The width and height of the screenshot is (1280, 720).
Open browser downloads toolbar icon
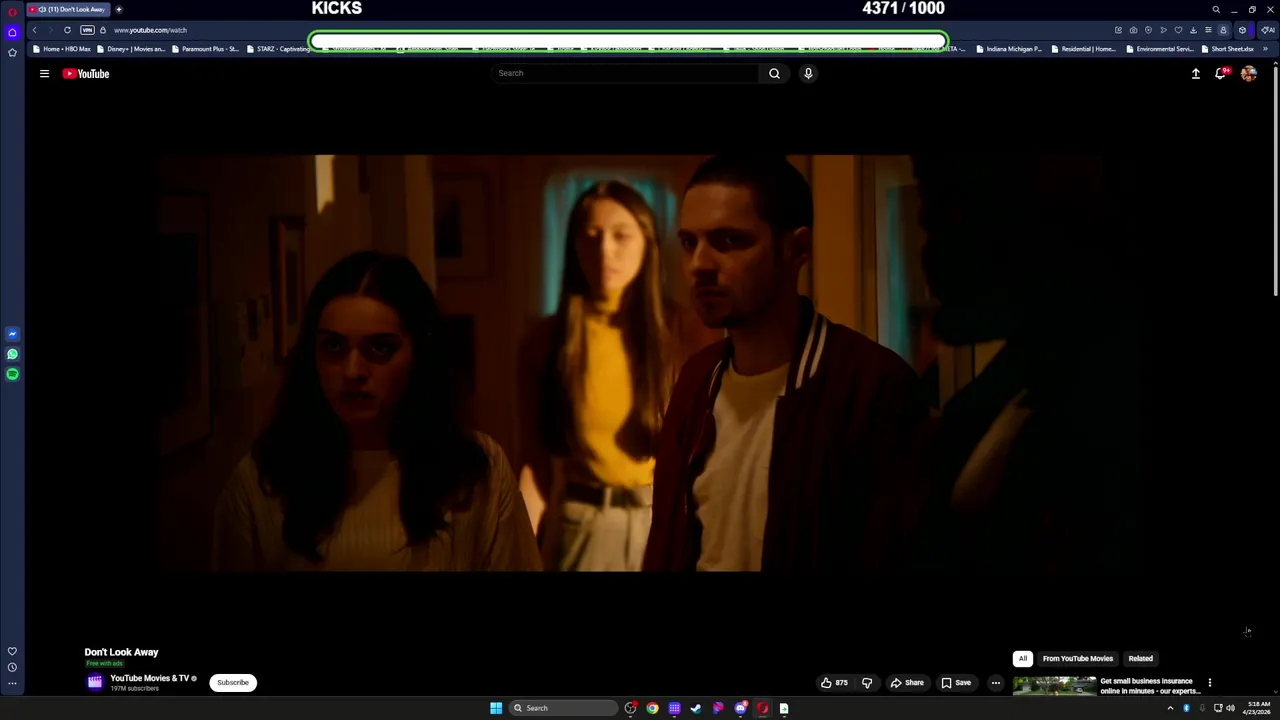coord(1193,30)
